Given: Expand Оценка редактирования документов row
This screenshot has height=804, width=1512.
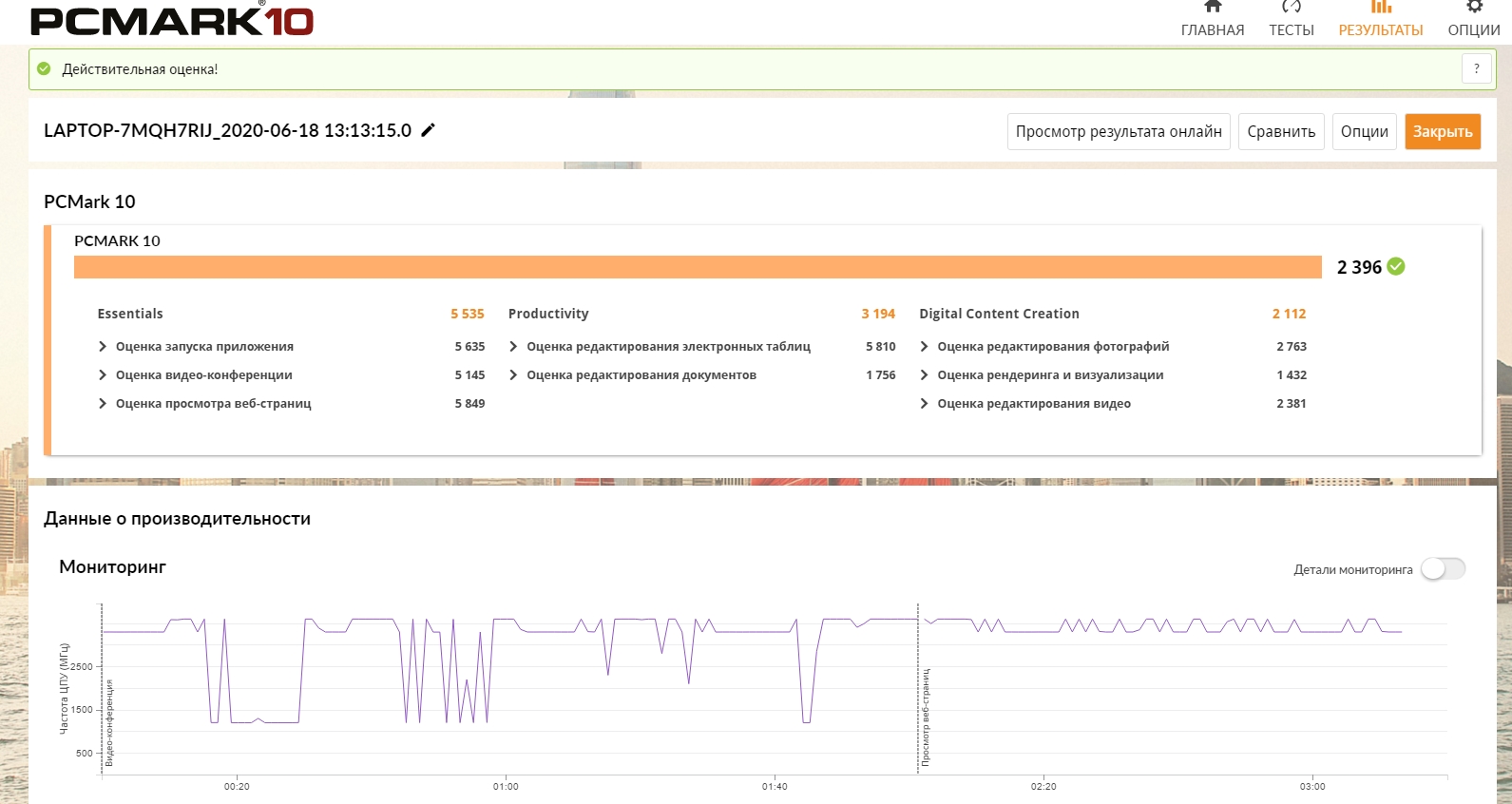Looking at the screenshot, I should click(x=513, y=375).
